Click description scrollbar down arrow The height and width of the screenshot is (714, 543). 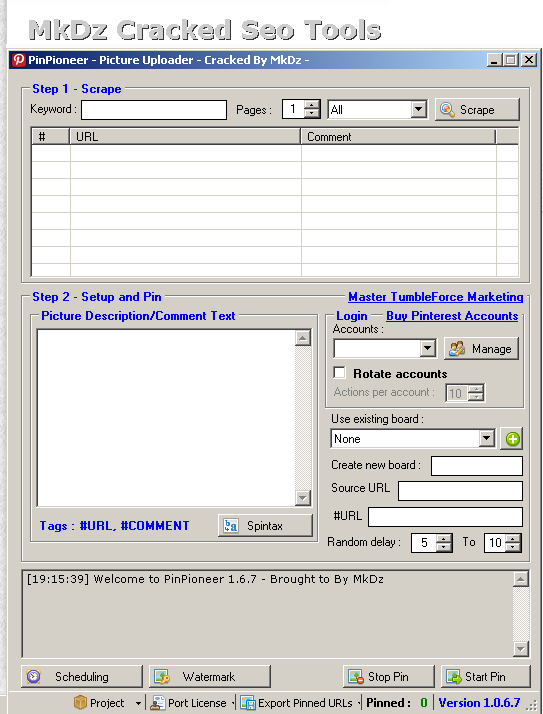pos(303,498)
